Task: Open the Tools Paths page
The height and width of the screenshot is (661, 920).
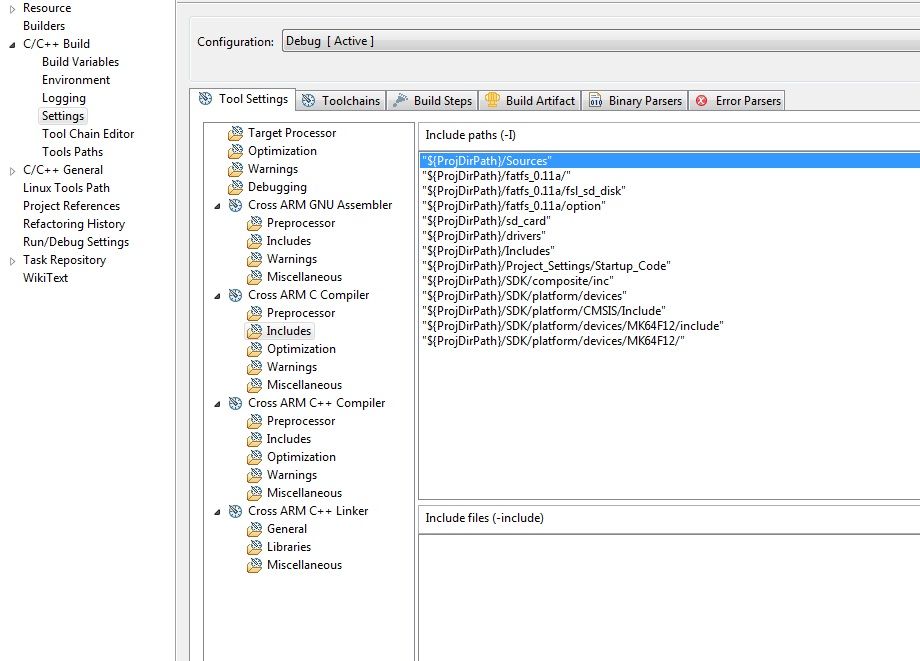Action: (72, 152)
